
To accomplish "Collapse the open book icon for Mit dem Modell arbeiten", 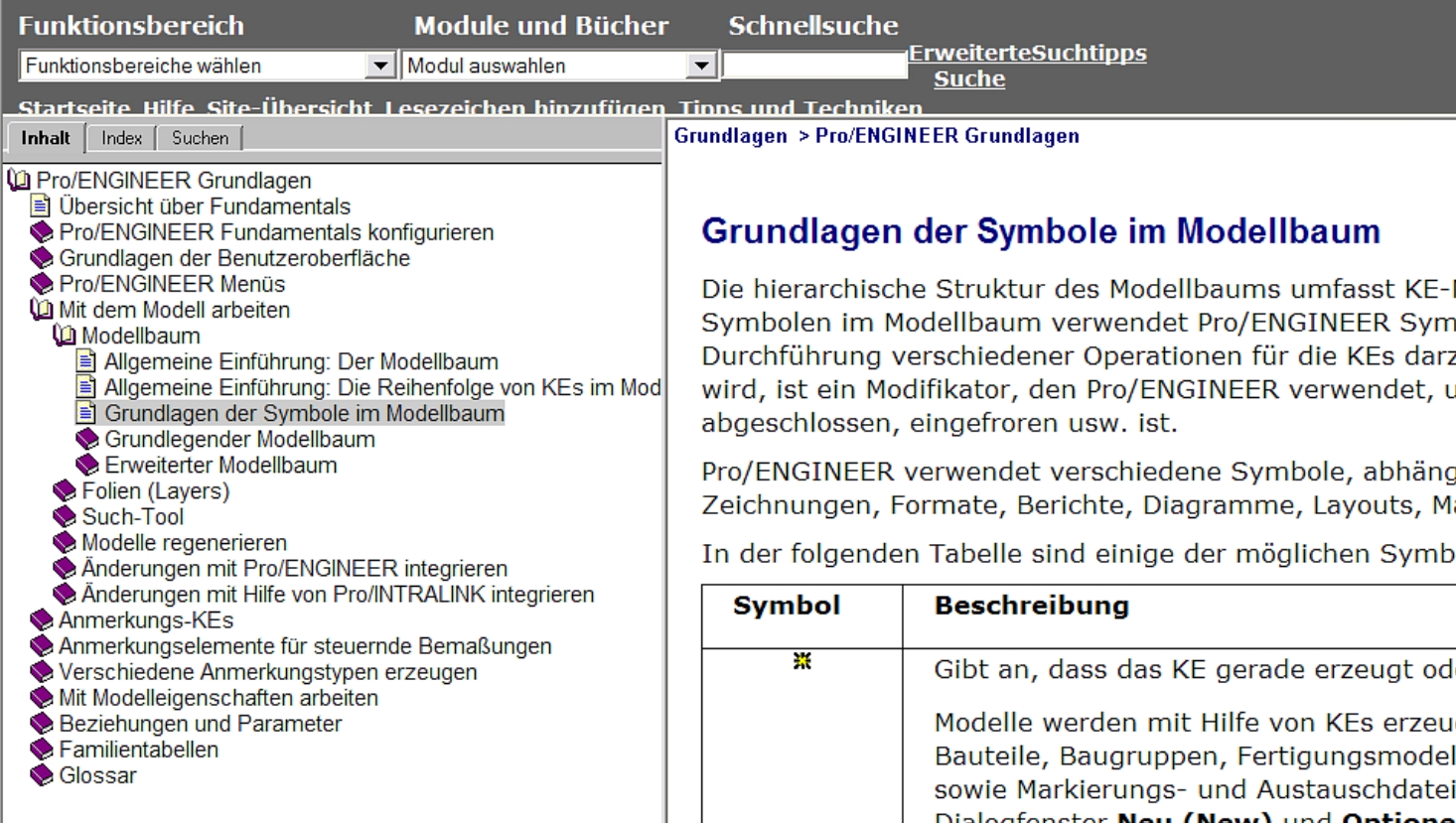I will coord(42,310).
